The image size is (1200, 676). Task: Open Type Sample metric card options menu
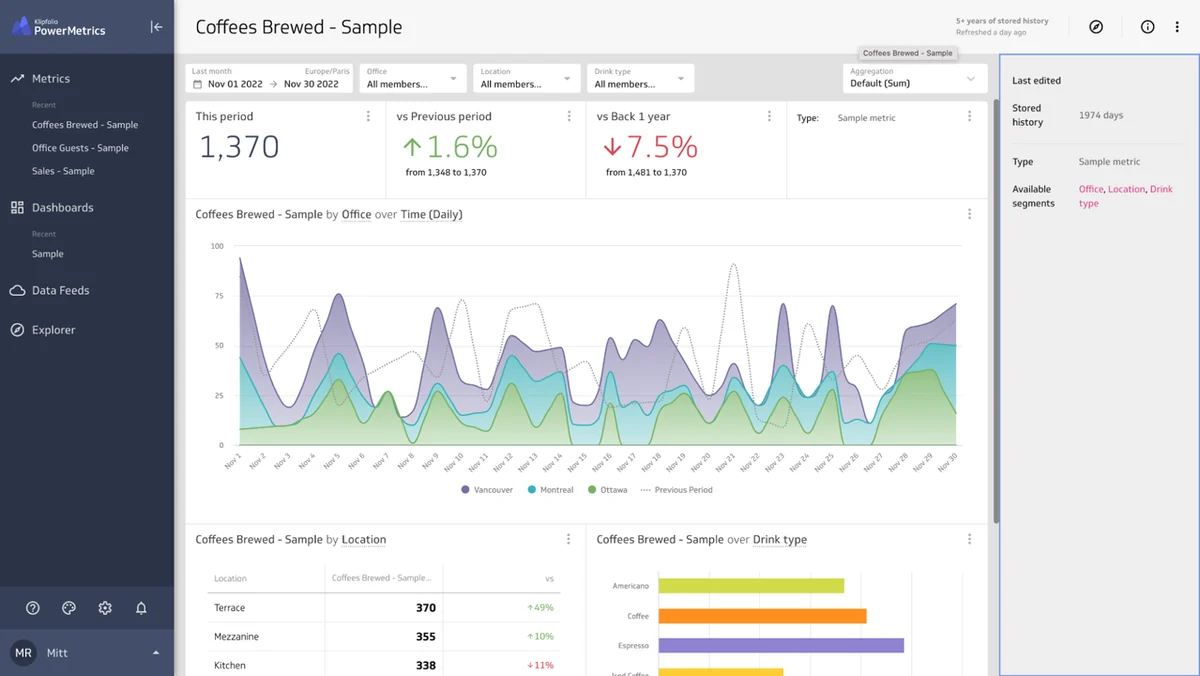[x=969, y=117]
